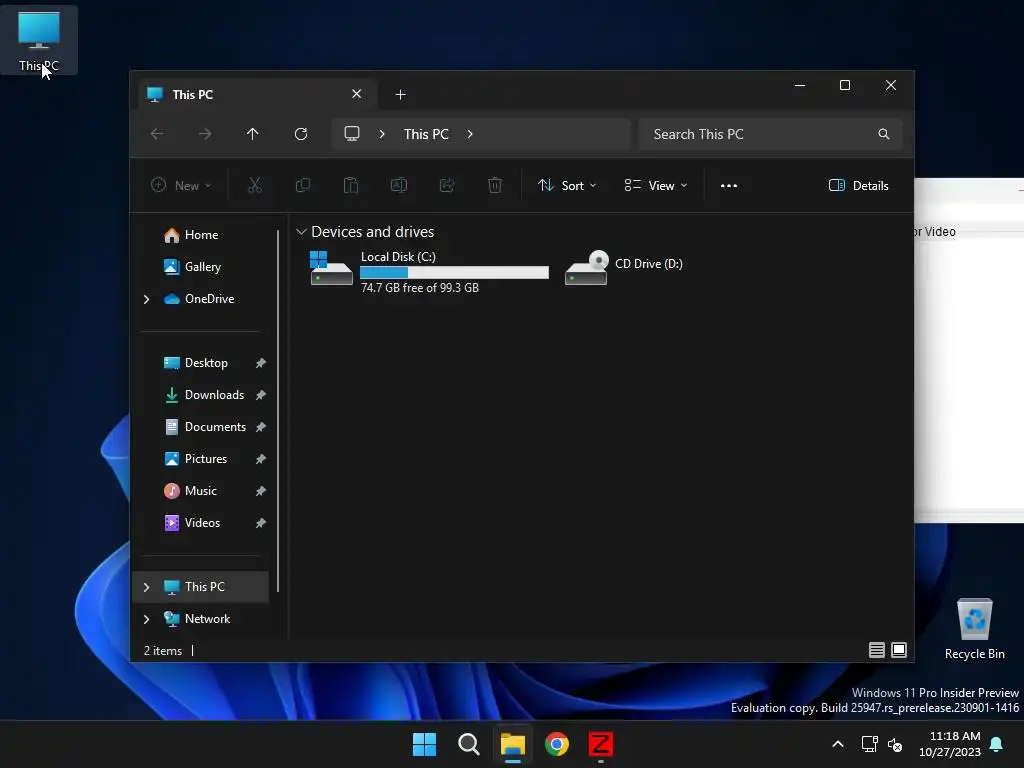The height and width of the screenshot is (768, 1024).
Task: Click chevron before This PC in address bar
Action: [382, 134]
